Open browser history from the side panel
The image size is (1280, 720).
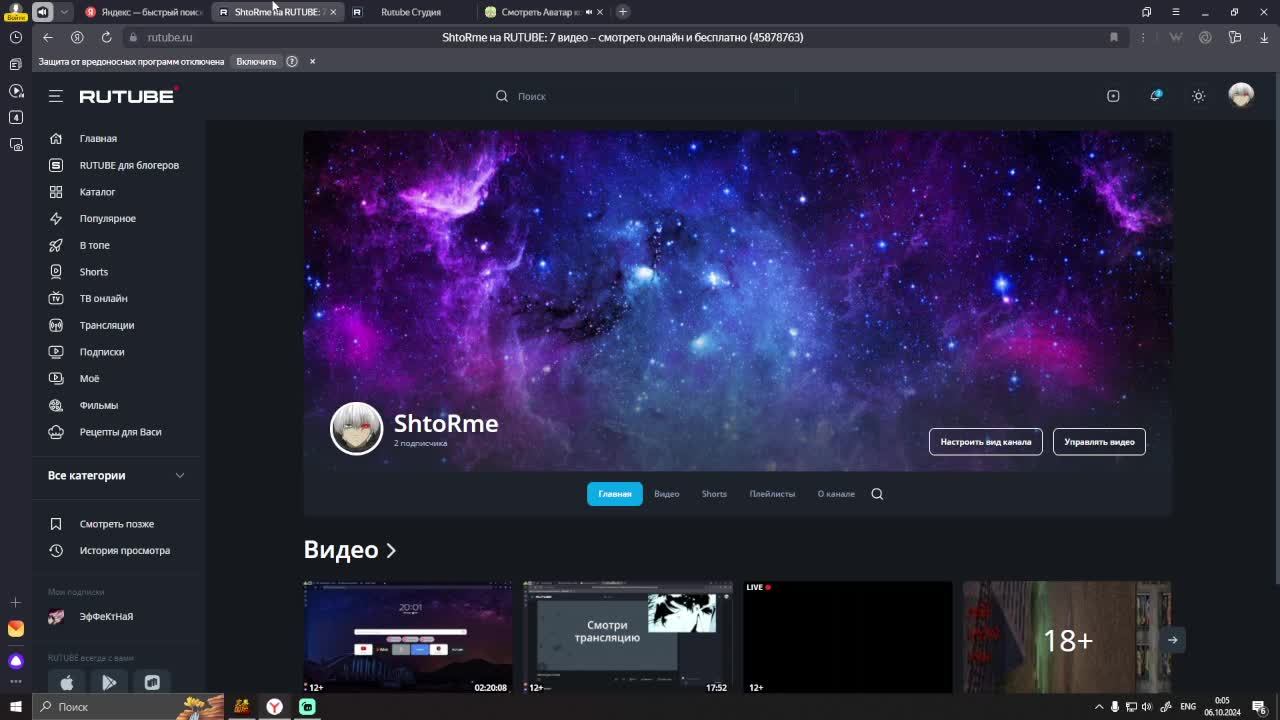(15, 37)
